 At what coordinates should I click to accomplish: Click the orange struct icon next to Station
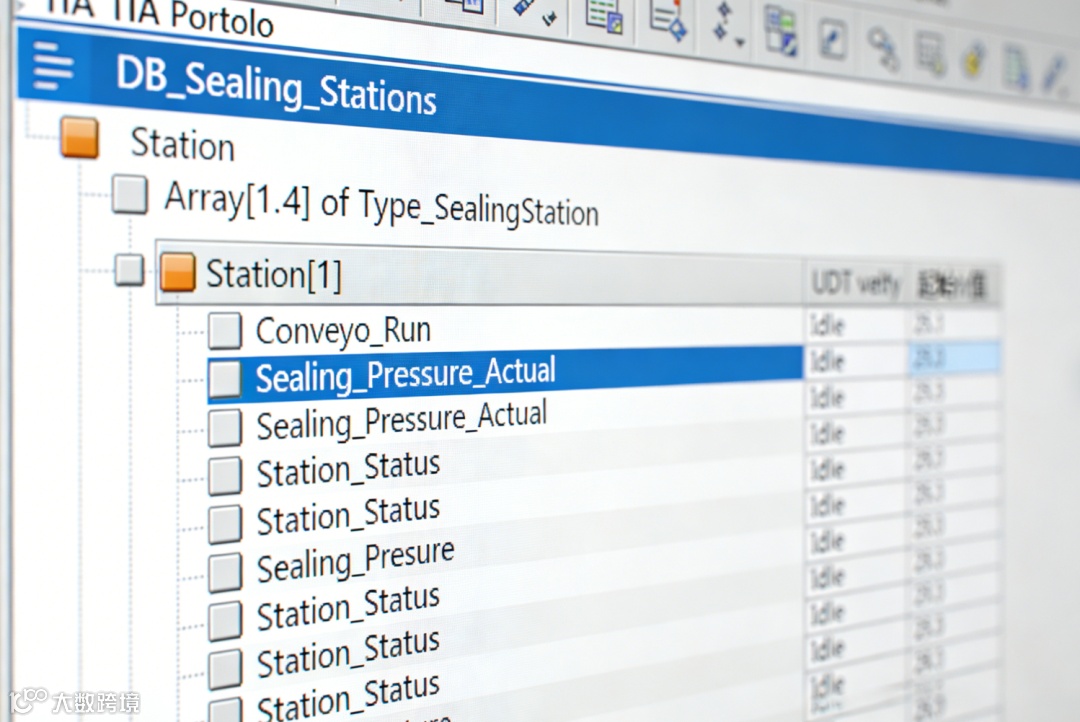[x=80, y=137]
